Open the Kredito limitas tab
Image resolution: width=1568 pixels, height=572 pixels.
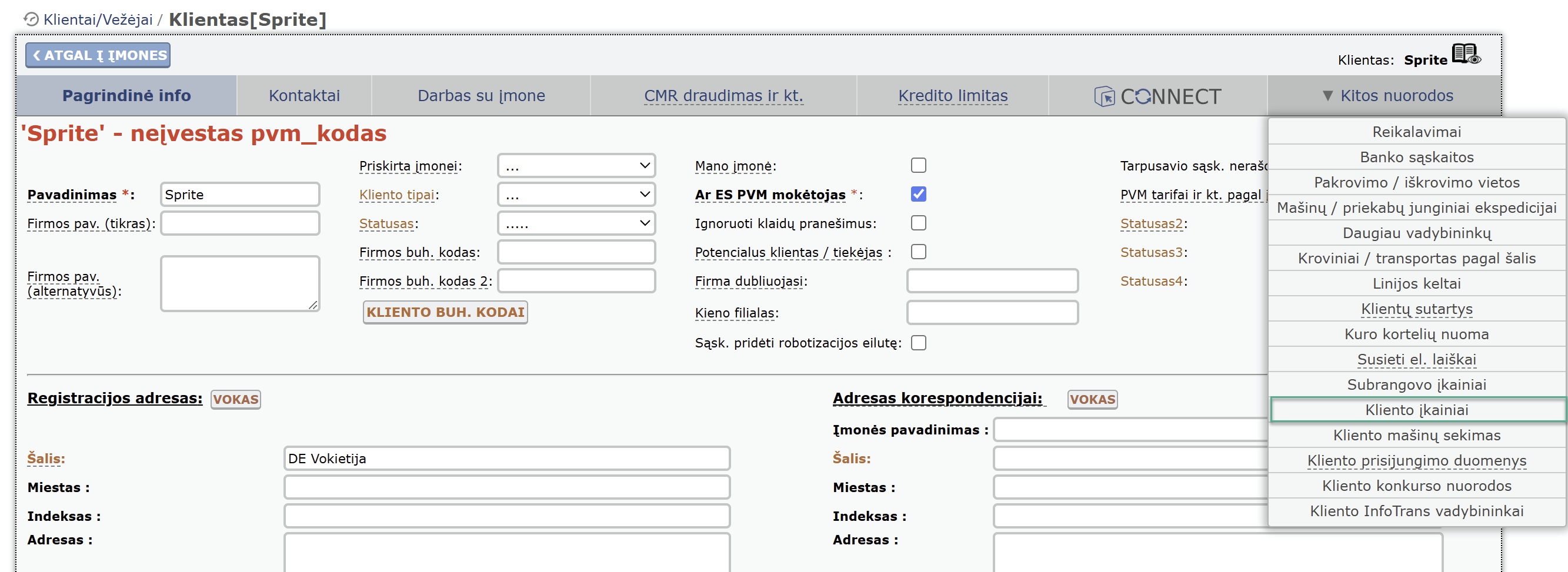pyautogui.click(x=953, y=96)
